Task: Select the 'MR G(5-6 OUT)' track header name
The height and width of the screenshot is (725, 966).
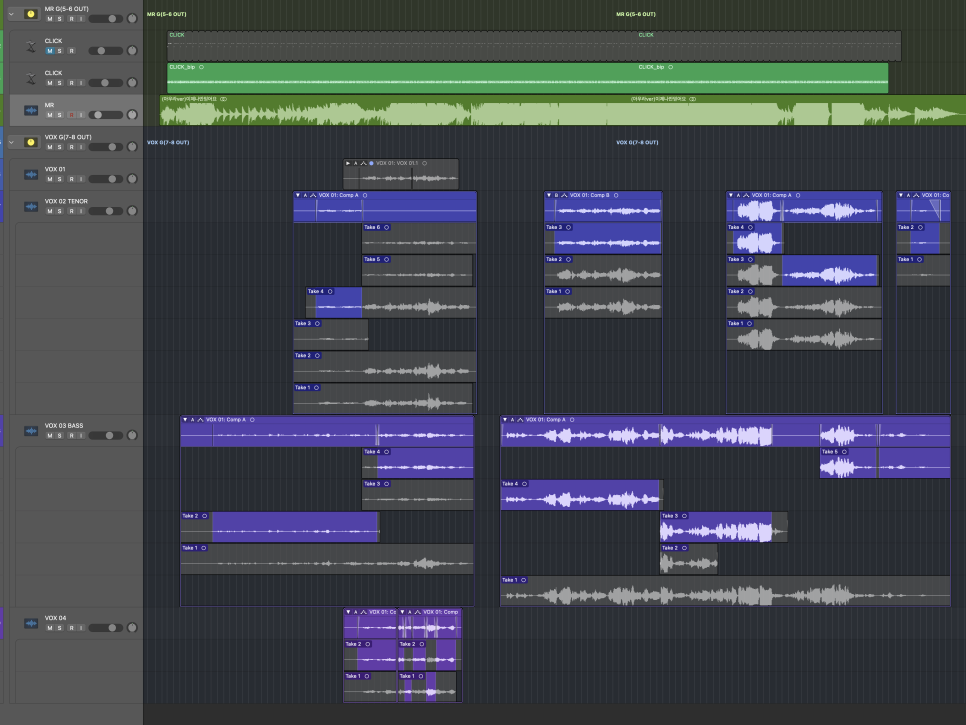Action: [x=67, y=9]
